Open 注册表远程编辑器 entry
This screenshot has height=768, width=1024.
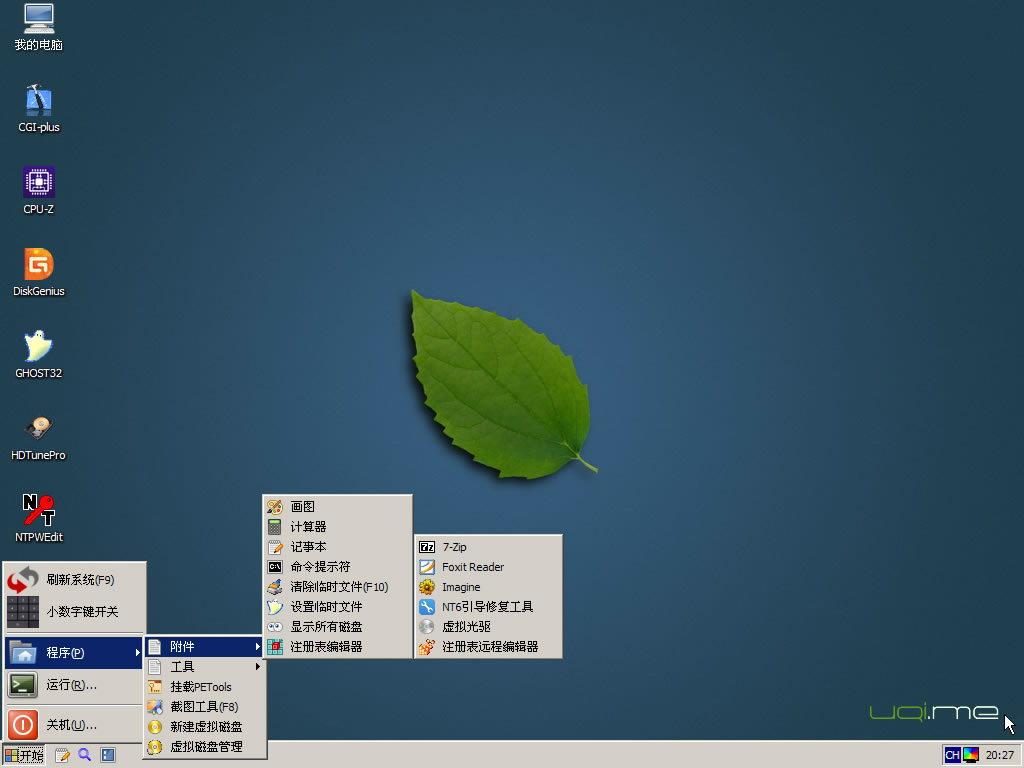[488, 647]
